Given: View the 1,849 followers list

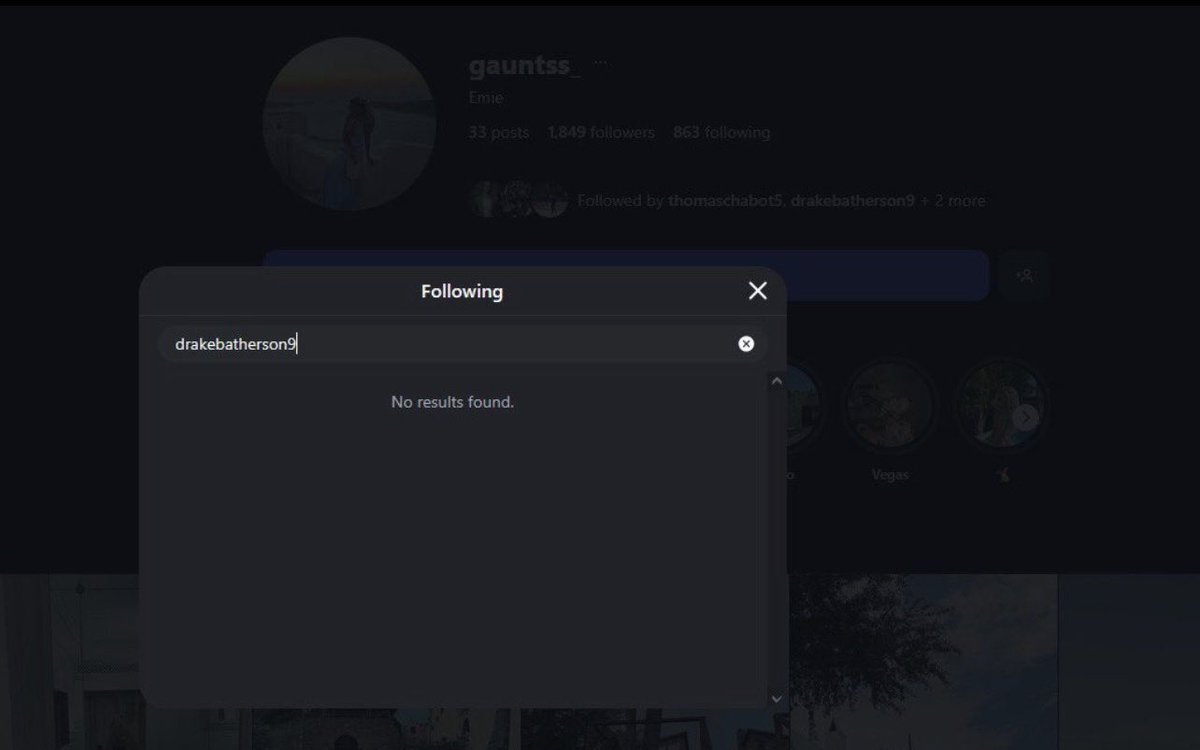Looking at the screenshot, I should [x=601, y=132].
